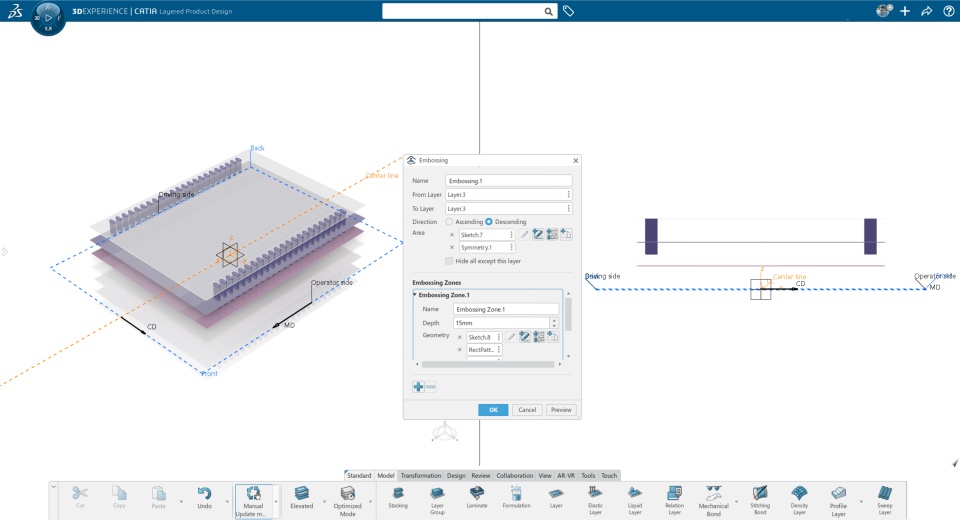
Task: Remove Sketch.7 from Area list
Action: click(x=452, y=235)
